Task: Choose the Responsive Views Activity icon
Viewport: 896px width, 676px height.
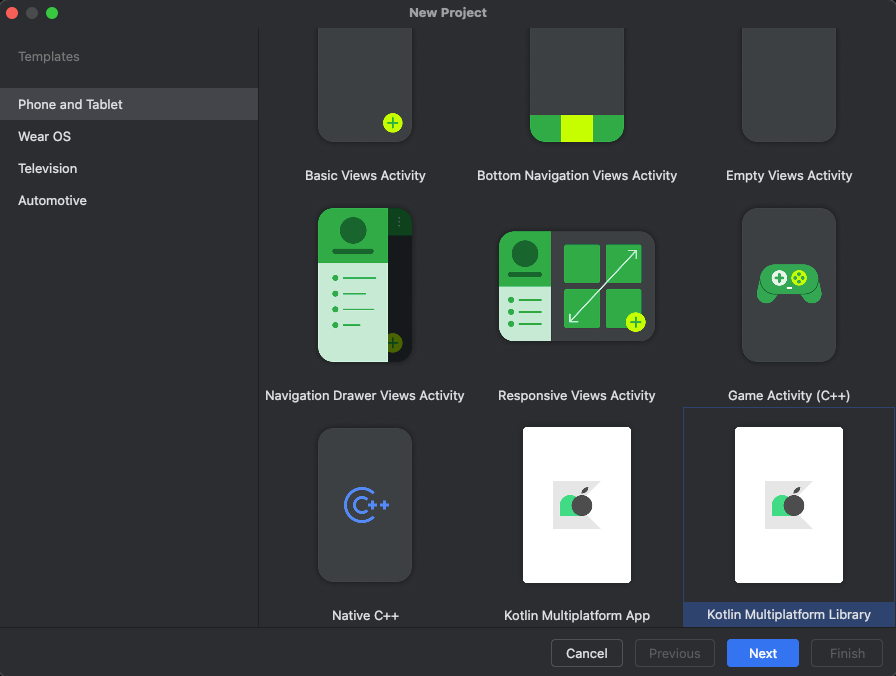Action: (577, 286)
